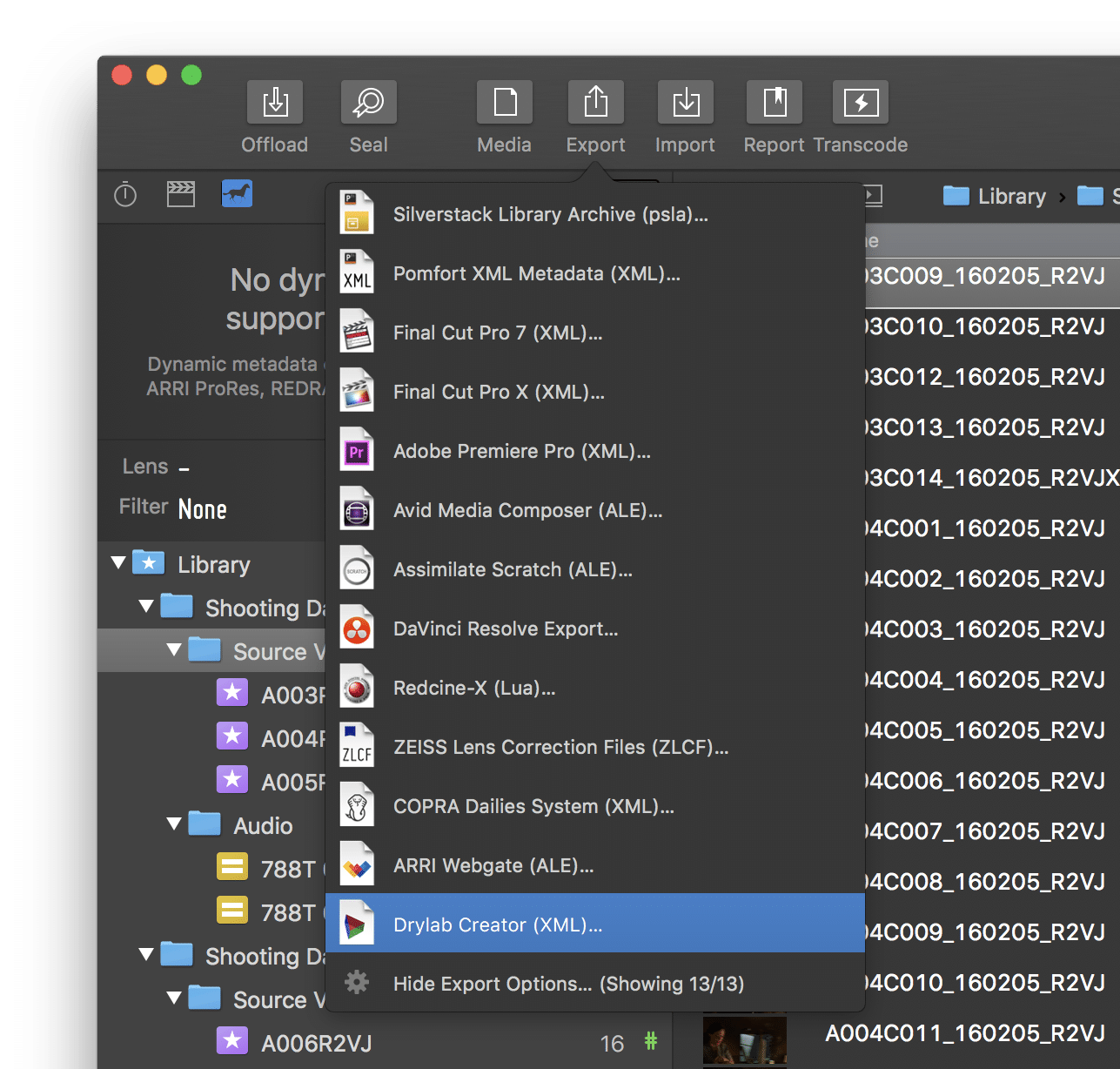1120x1069 pixels.
Task: Select the clip row ending 4C002_160205_R2VJ
Action: (992, 579)
